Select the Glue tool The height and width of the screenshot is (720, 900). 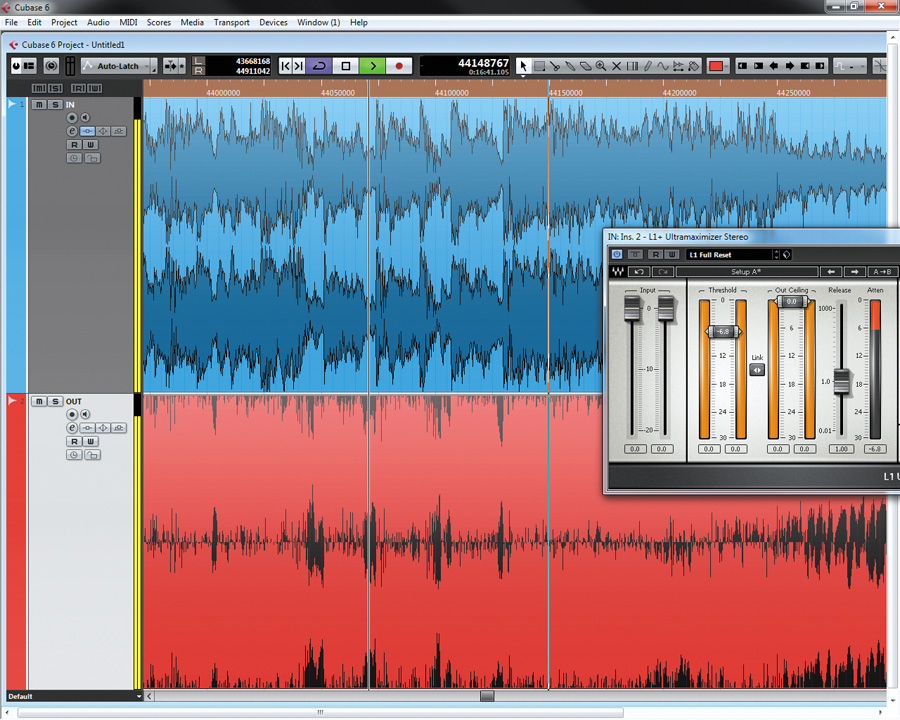point(570,66)
